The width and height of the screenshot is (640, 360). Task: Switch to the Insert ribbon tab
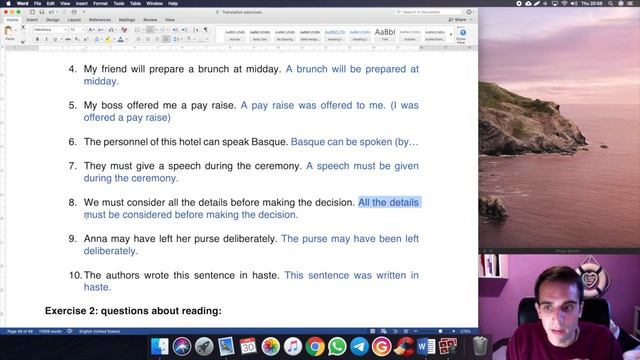click(x=32, y=20)
